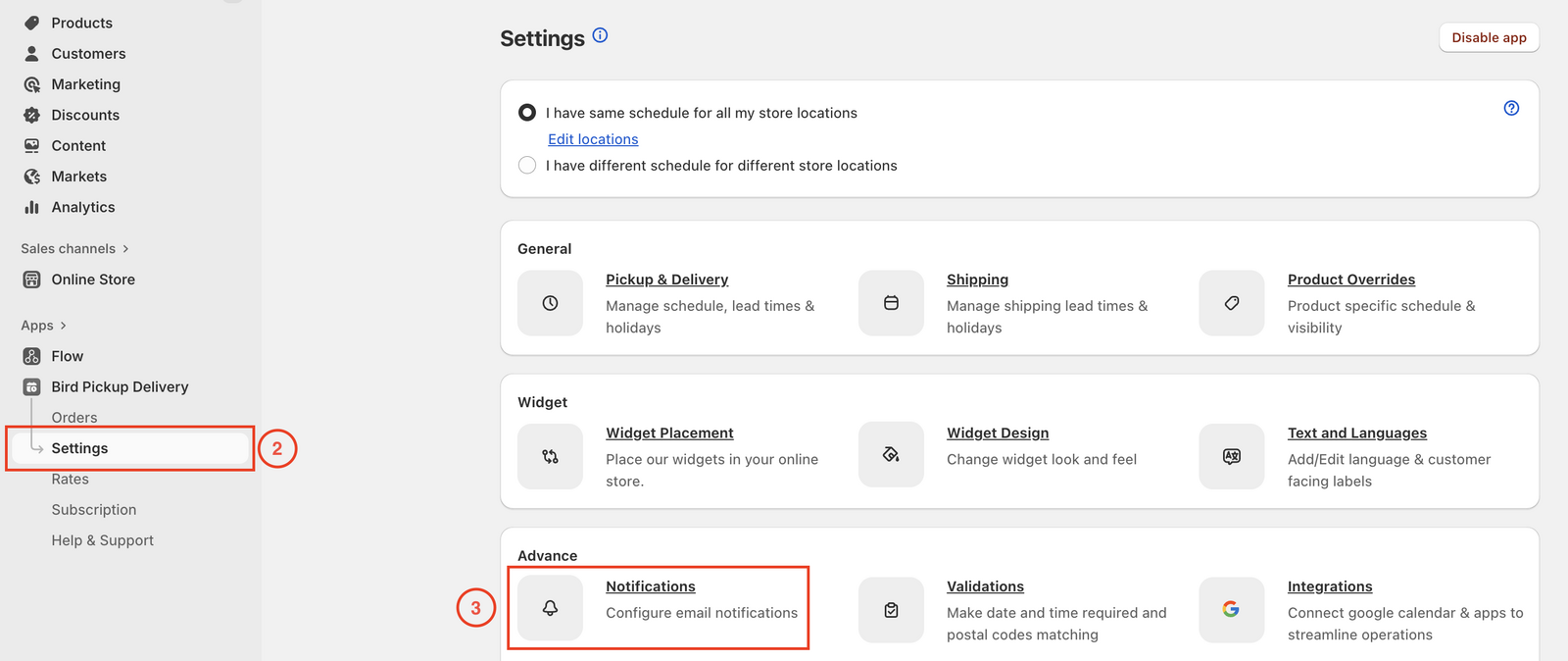
Task: Open Help & Support in the app submenu
Action: coord(103,540)
